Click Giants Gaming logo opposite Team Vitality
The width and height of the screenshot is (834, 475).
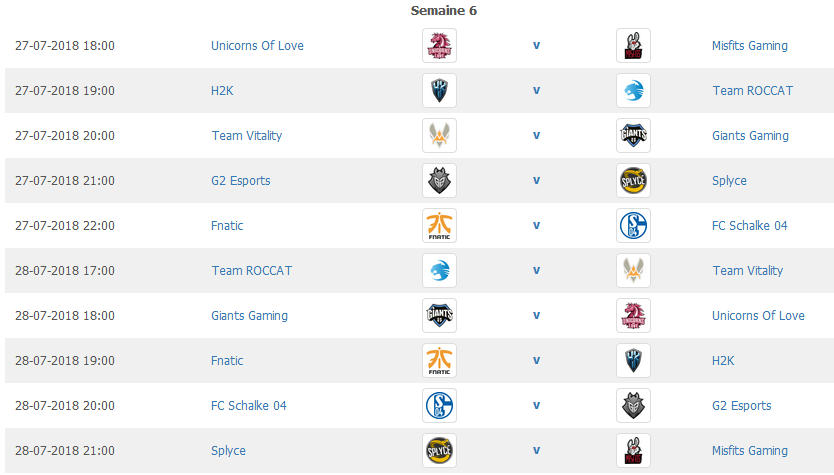633,136
